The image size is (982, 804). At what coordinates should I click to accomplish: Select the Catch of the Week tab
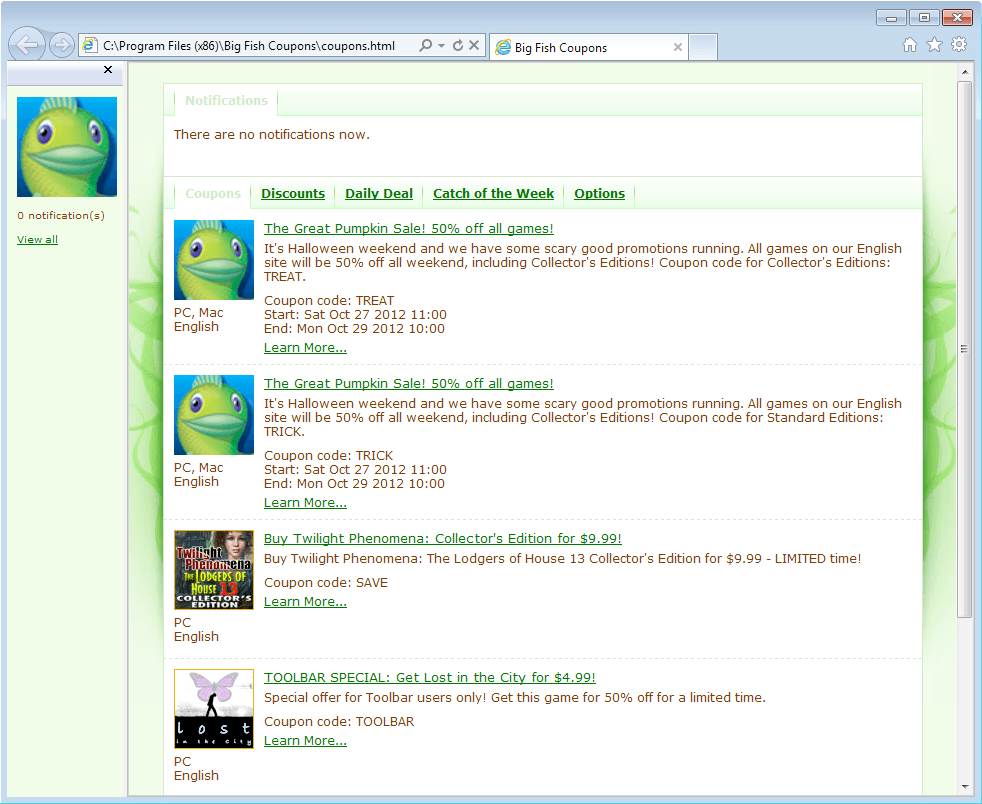[x=493, y=193]
